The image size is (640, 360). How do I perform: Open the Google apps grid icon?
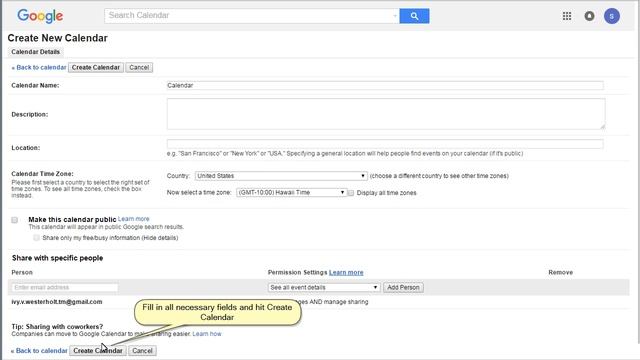[567, 16]
